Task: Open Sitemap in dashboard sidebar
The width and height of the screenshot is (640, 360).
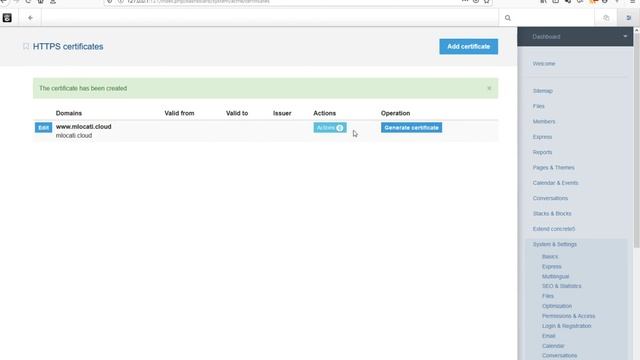Action: coord(542,91)
